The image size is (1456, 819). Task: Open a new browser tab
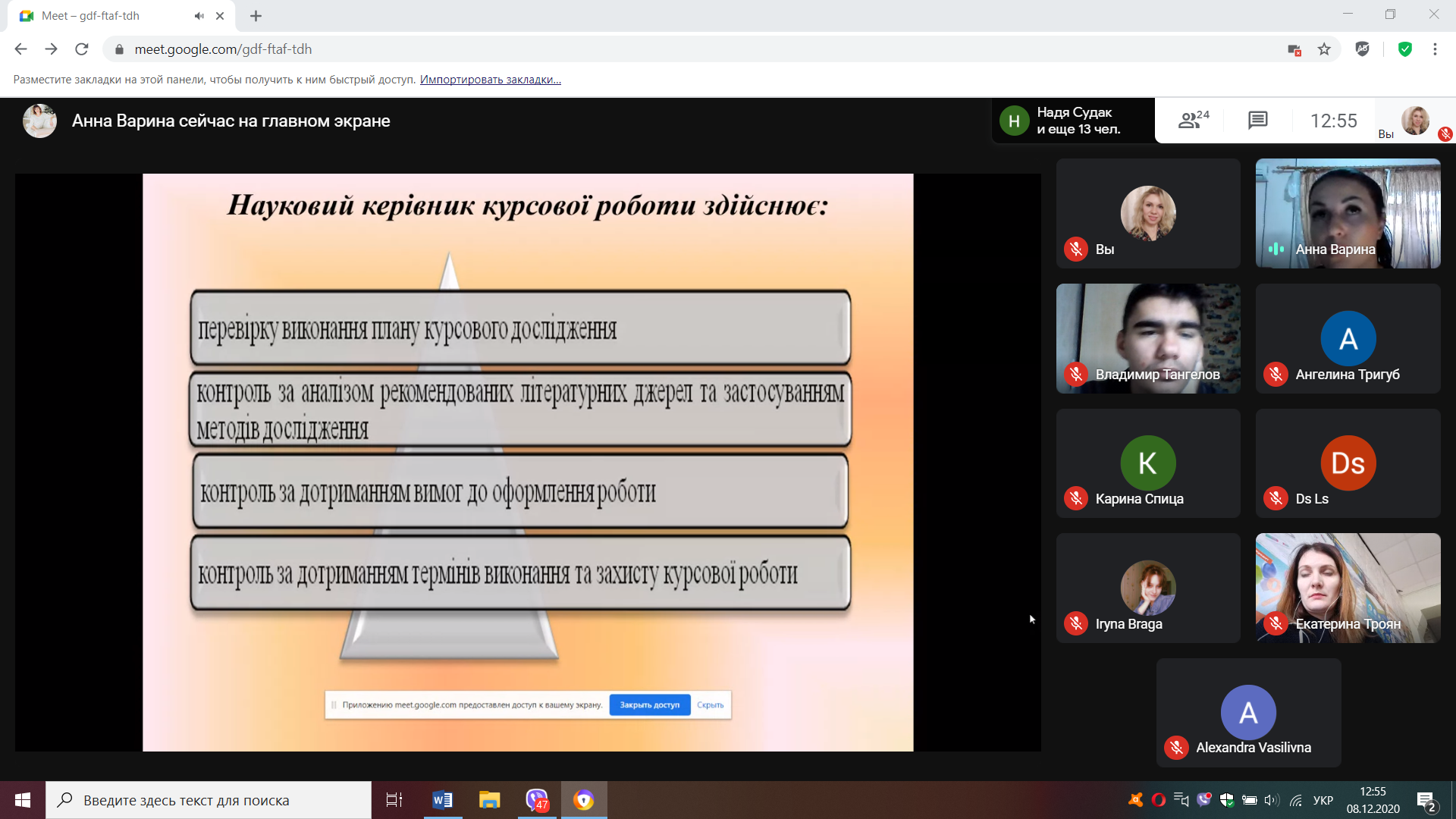(x=256, y=16)
